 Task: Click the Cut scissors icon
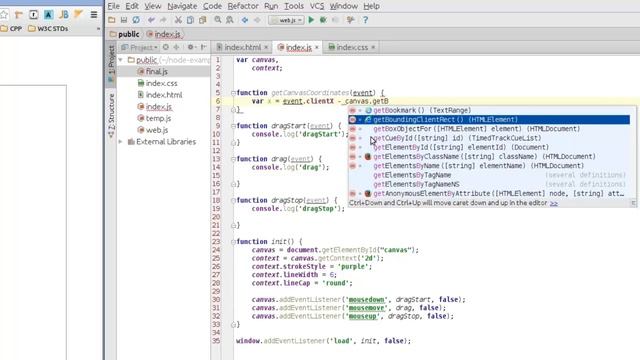[x=178, y=20]
